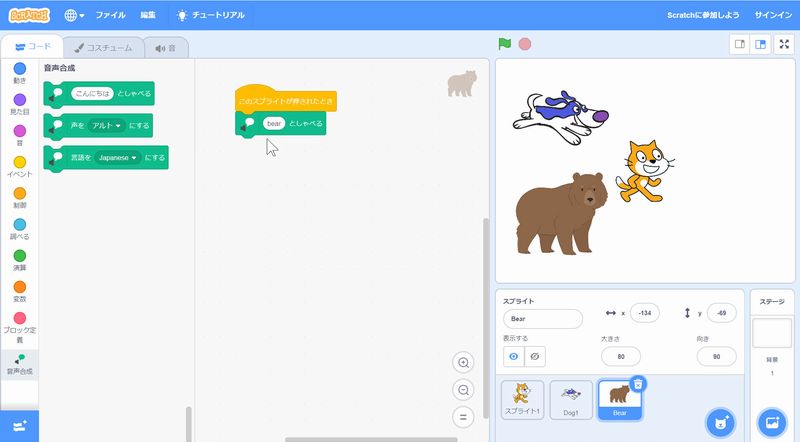
Task: Reset workspace zoom with equals icon
Action: click(462, 417)
